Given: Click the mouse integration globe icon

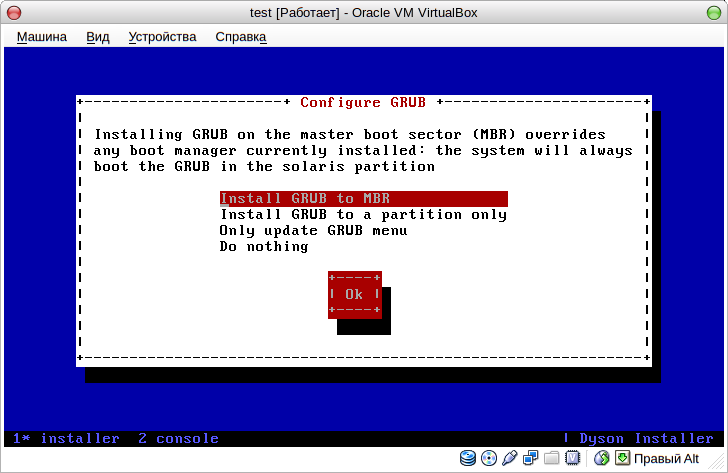Looking at the screenshot, I should [x=602, y=458].
